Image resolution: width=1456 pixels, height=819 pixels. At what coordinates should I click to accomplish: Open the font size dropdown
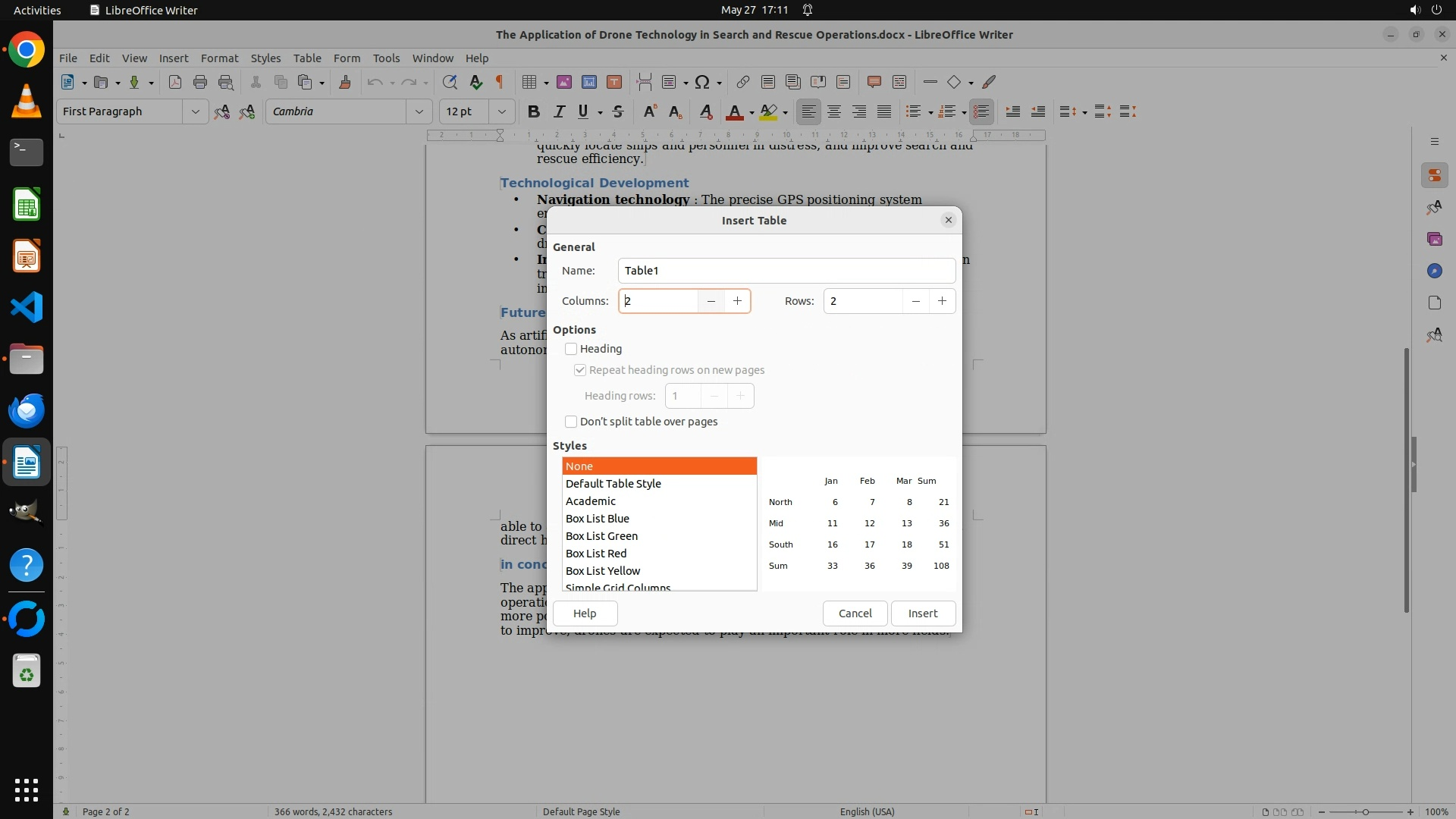point(501,111)
